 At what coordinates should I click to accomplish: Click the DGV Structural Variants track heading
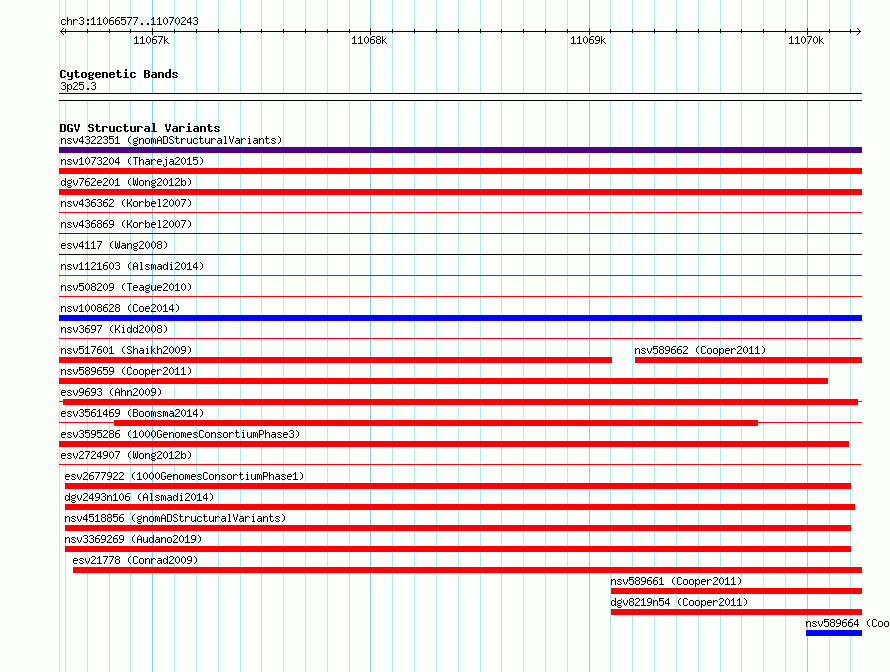point(139,128)
